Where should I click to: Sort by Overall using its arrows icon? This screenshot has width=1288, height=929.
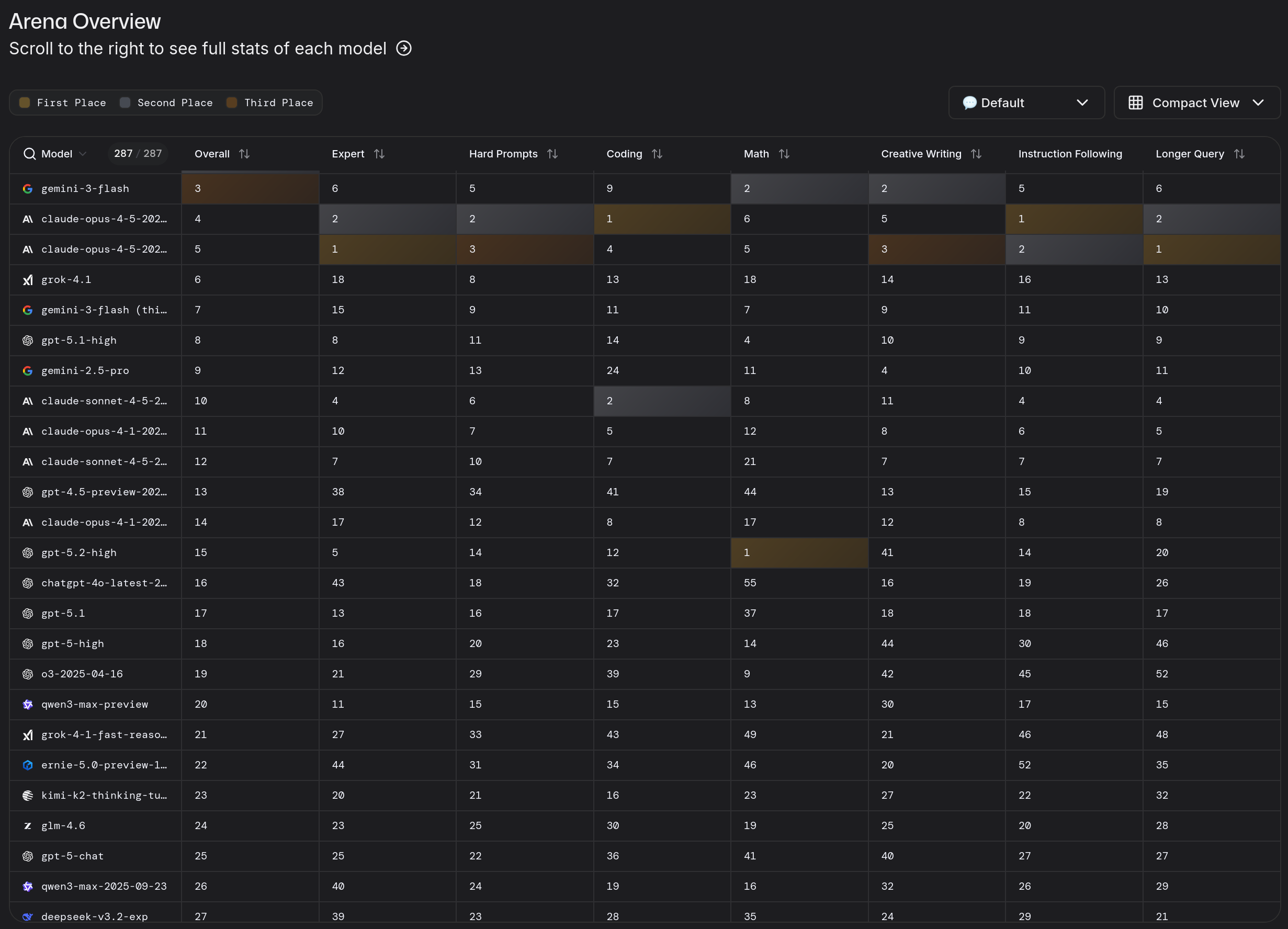tap(244, 154)
